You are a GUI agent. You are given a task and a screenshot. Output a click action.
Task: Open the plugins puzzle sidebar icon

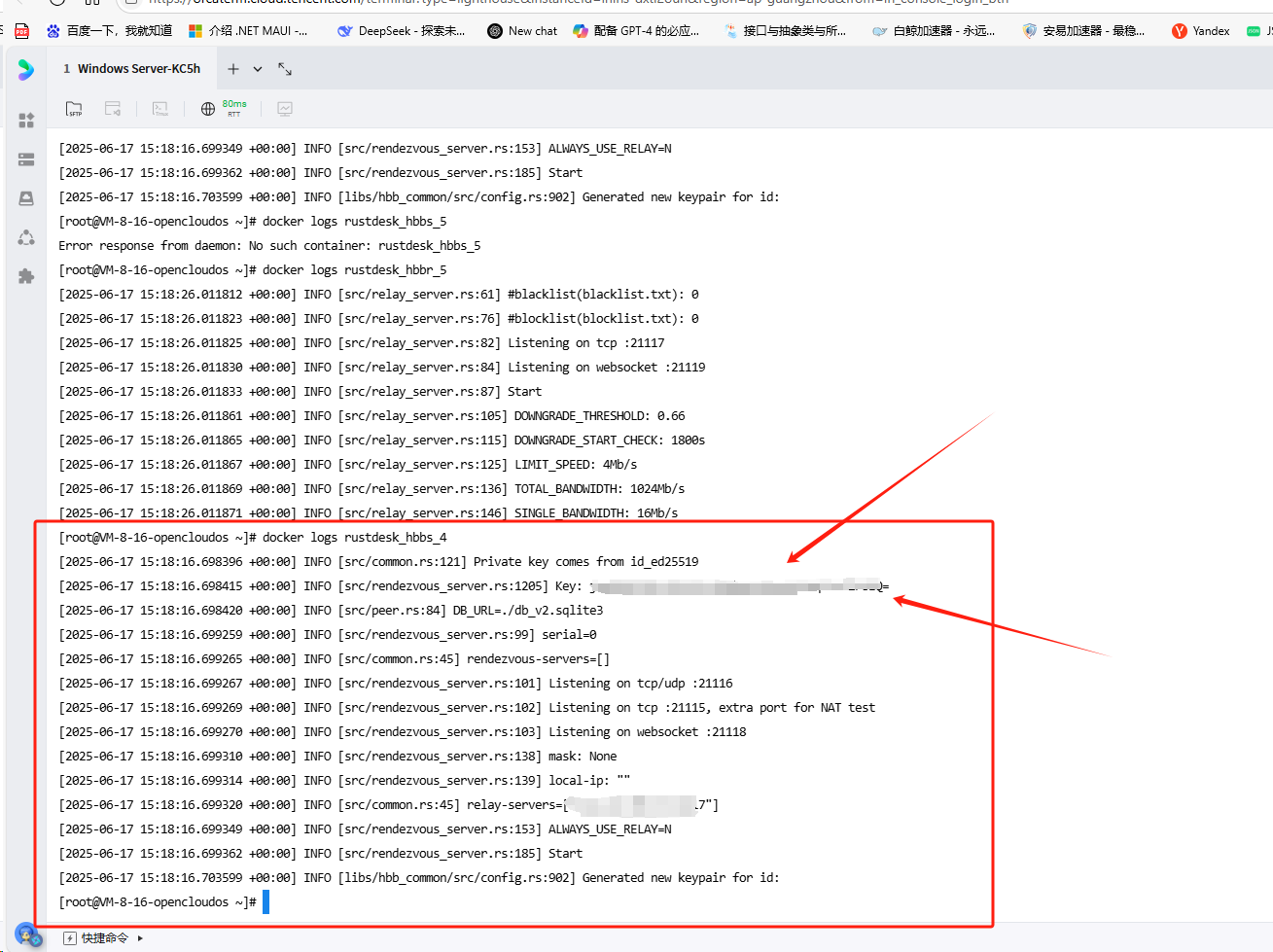coord(26,276)
